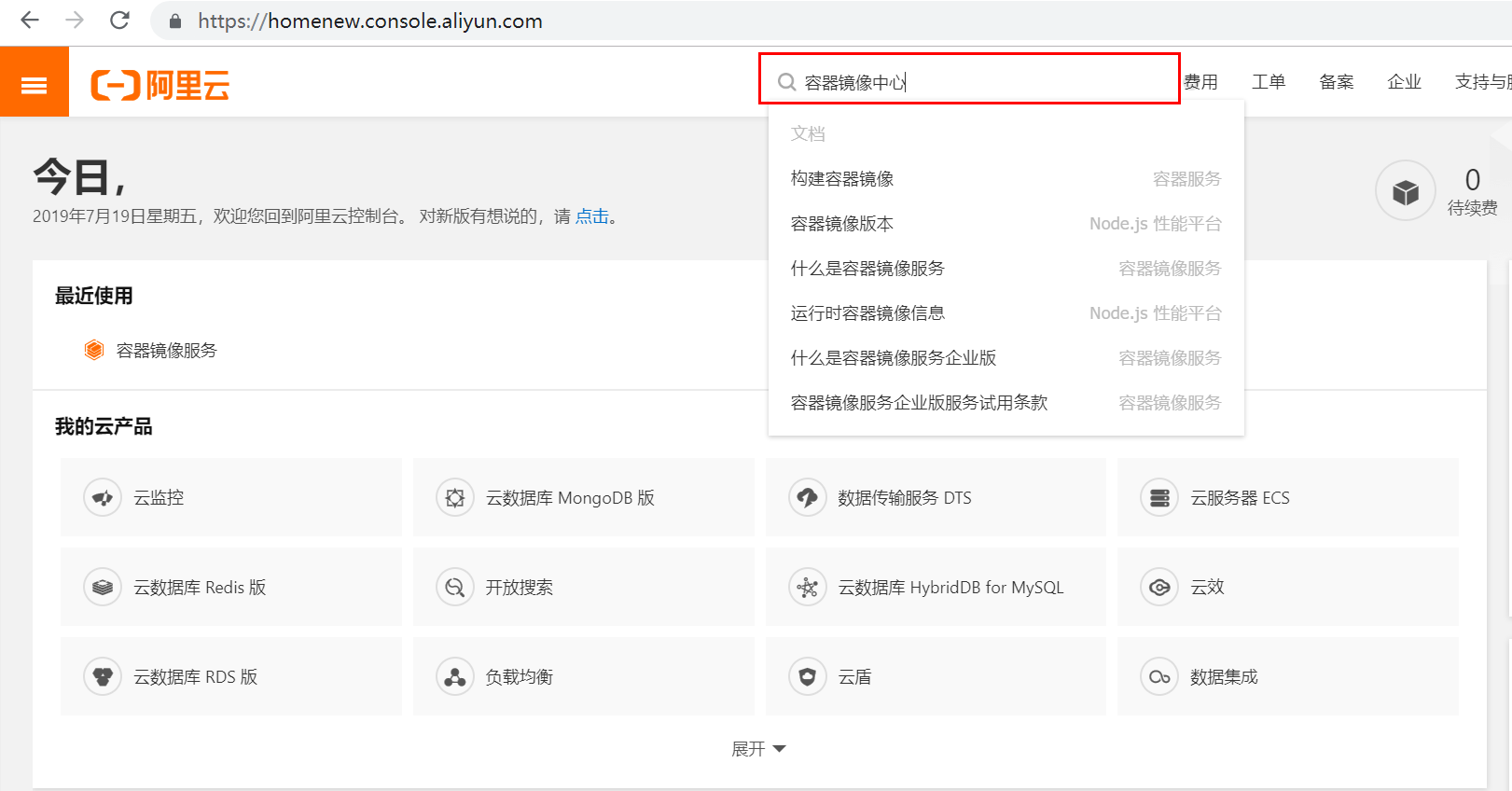Click the DTS data transmission icon
Image resolution: width=1512 pixels, height=791 pixels.
coord(808,497)
